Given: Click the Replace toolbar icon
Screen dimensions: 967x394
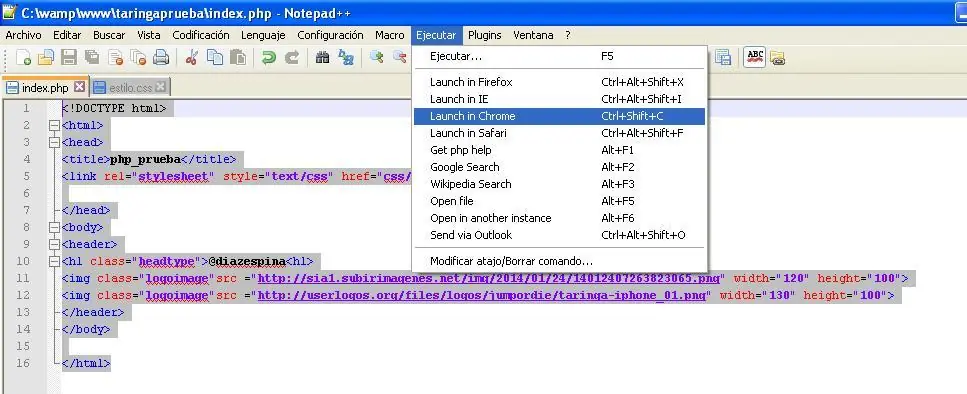Looking at the screenshot, I should click(x=346, y=58).
